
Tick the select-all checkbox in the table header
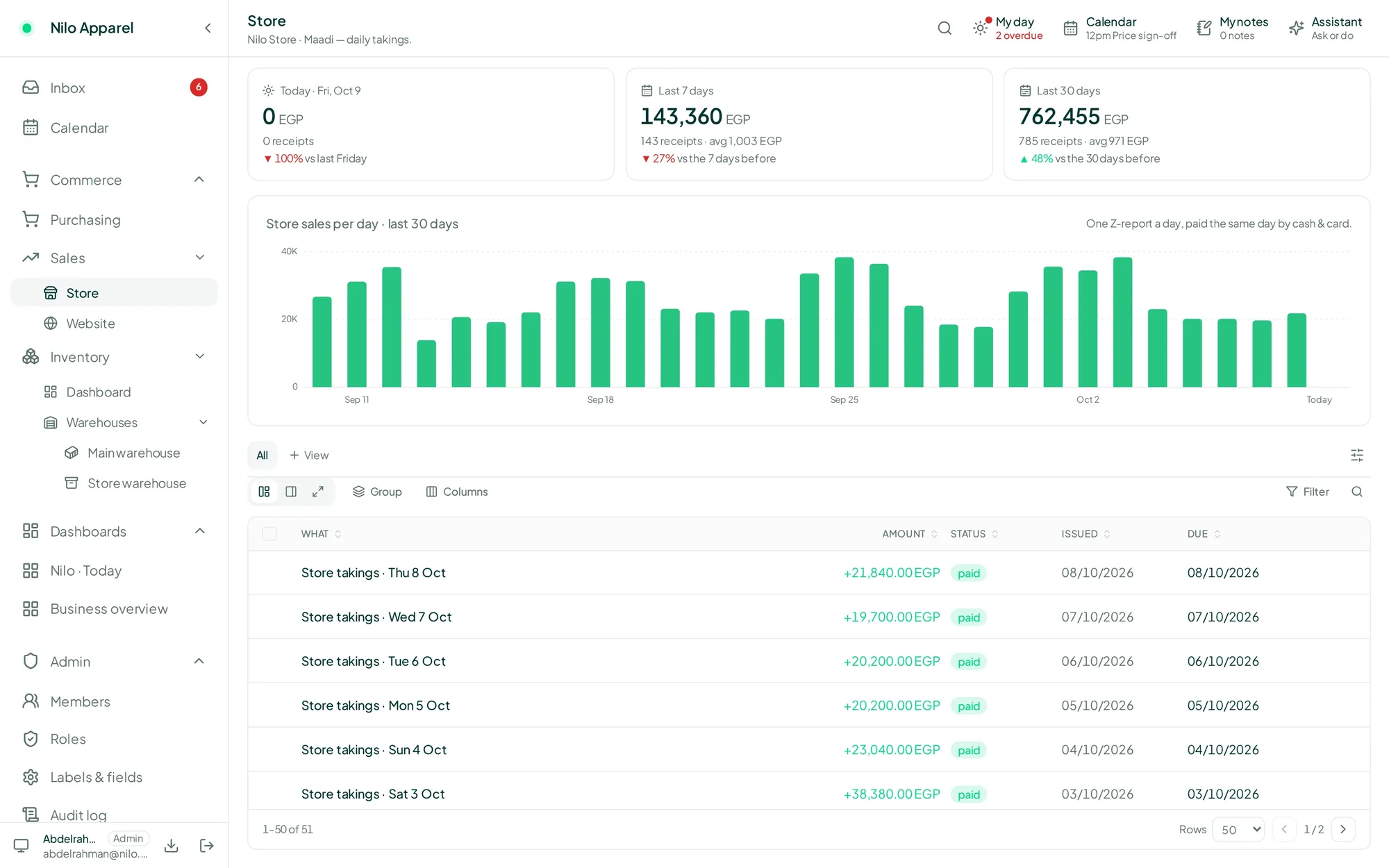coord(269,534)
